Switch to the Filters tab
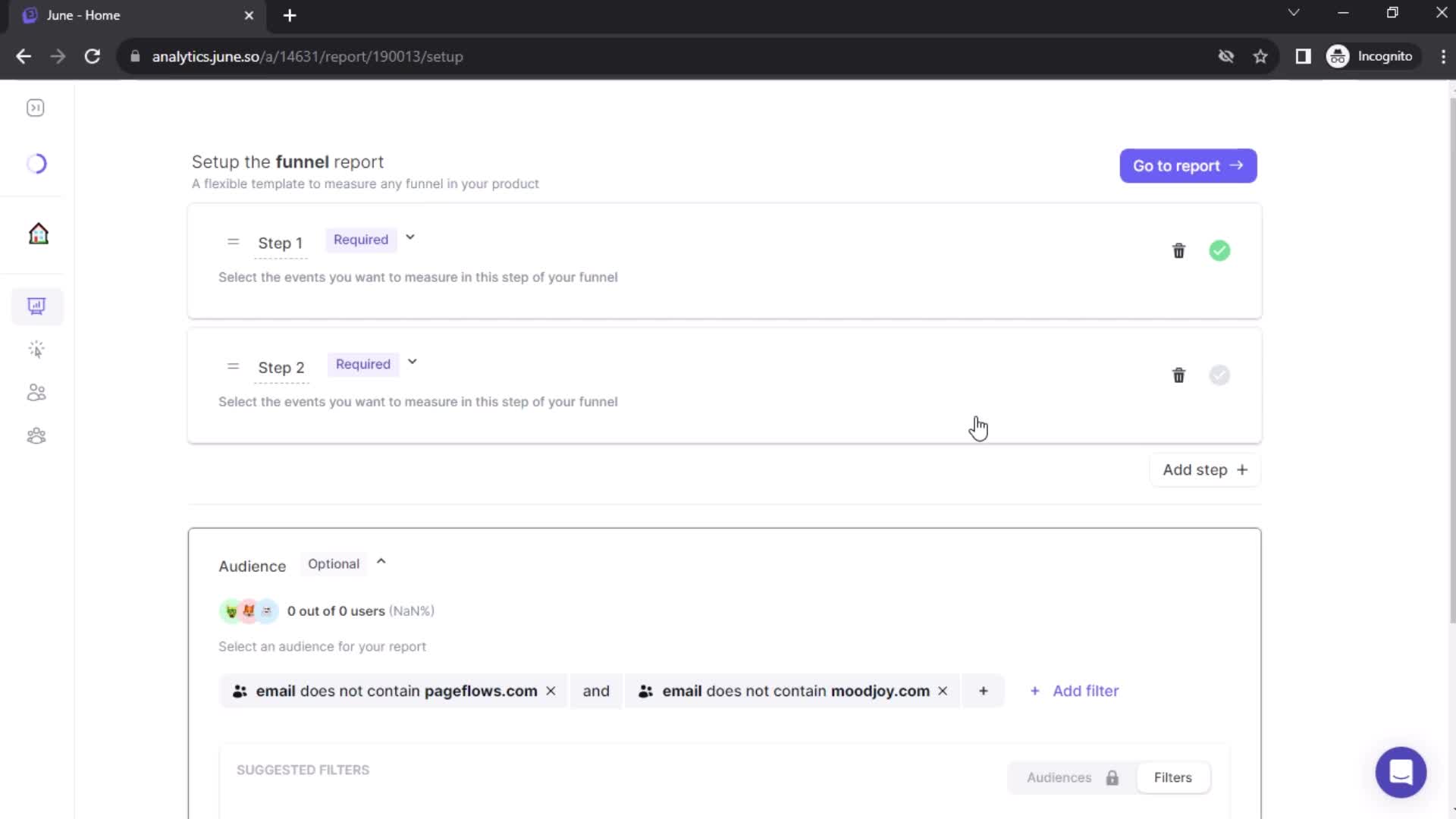The width and height of the screenshot is (1456, 819). 1174,777
